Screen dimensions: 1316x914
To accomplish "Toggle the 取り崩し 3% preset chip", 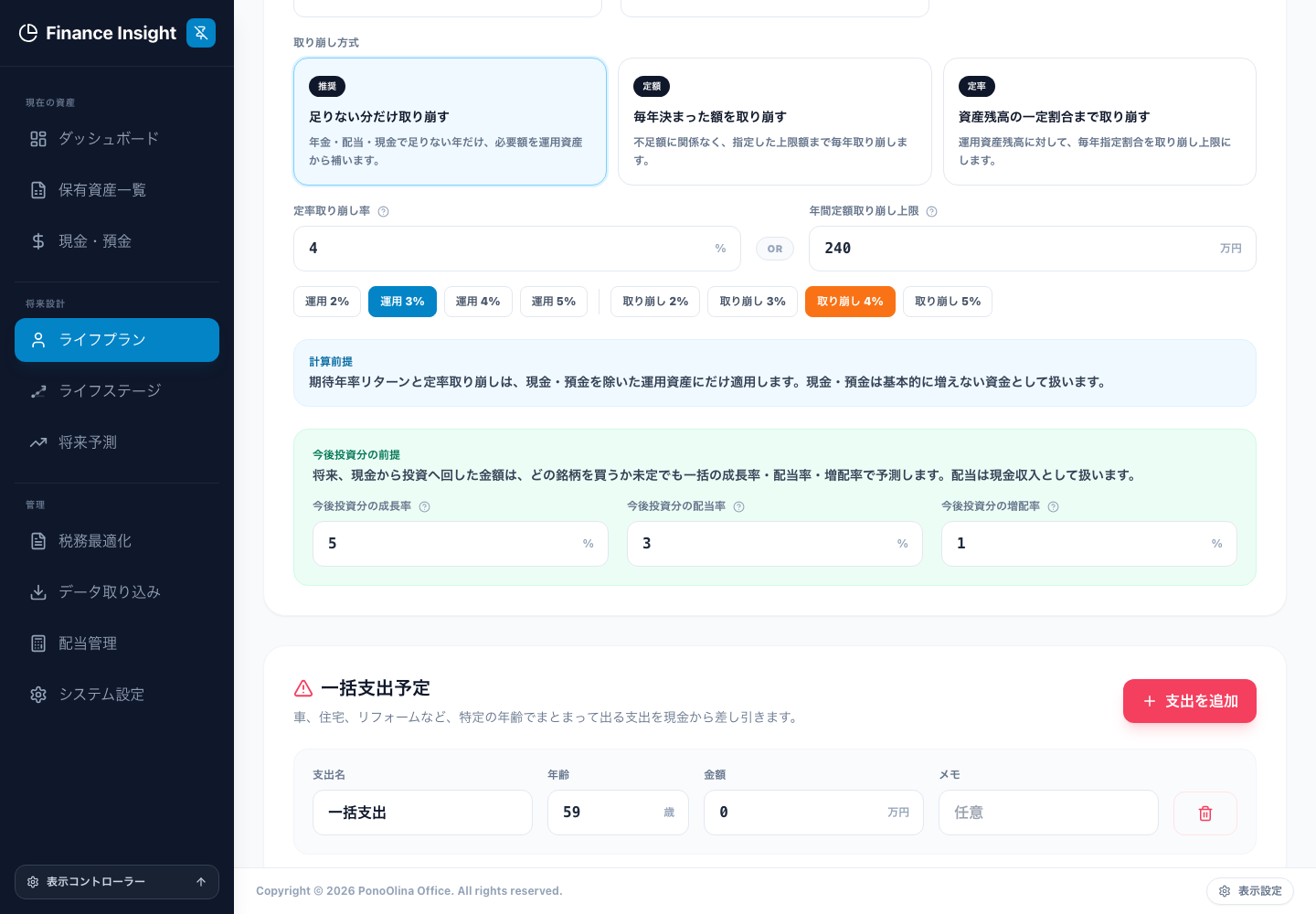I will click(753, 302).
